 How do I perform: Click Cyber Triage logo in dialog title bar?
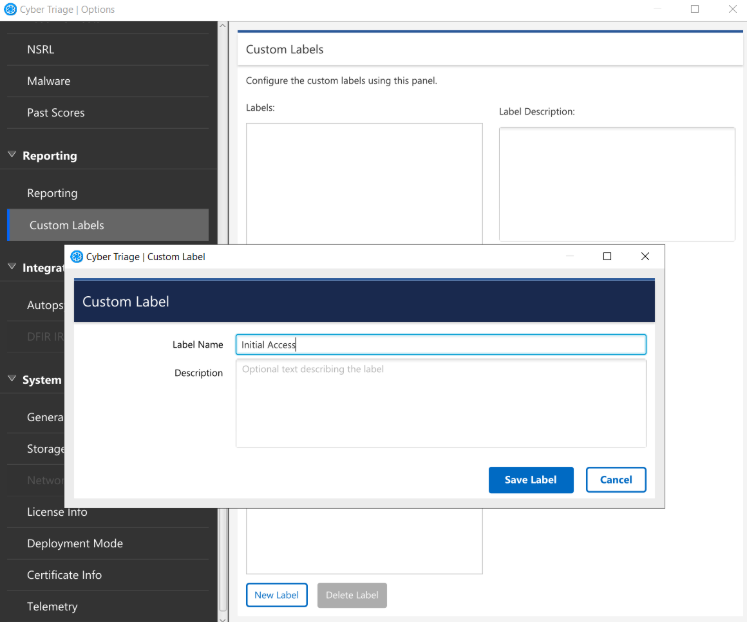[77, 257]
